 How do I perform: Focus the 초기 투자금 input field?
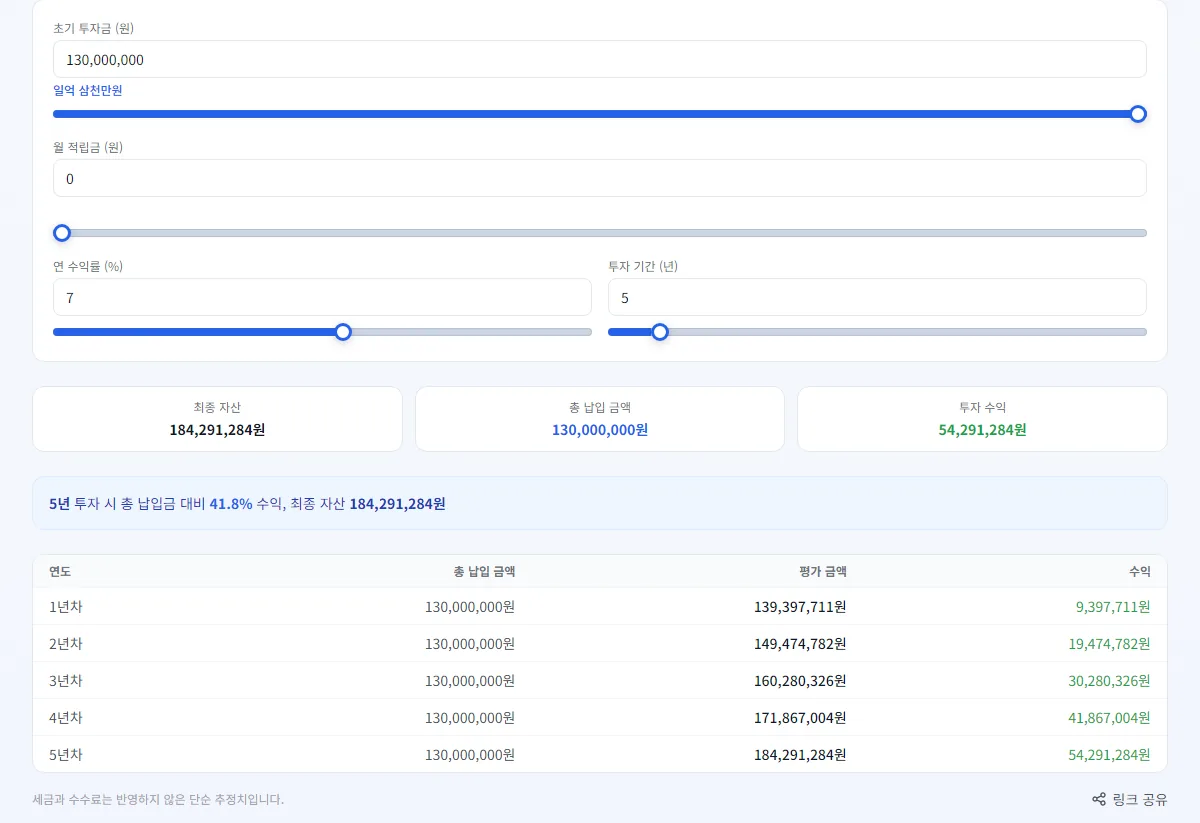tap(600, 59)
